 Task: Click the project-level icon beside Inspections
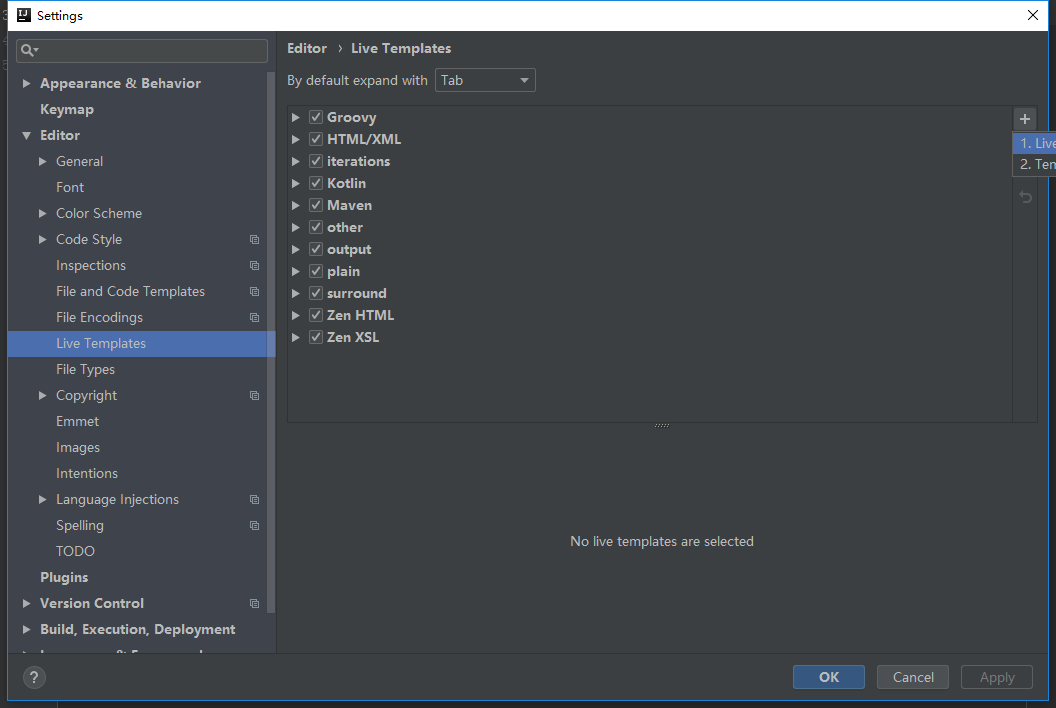254,266
